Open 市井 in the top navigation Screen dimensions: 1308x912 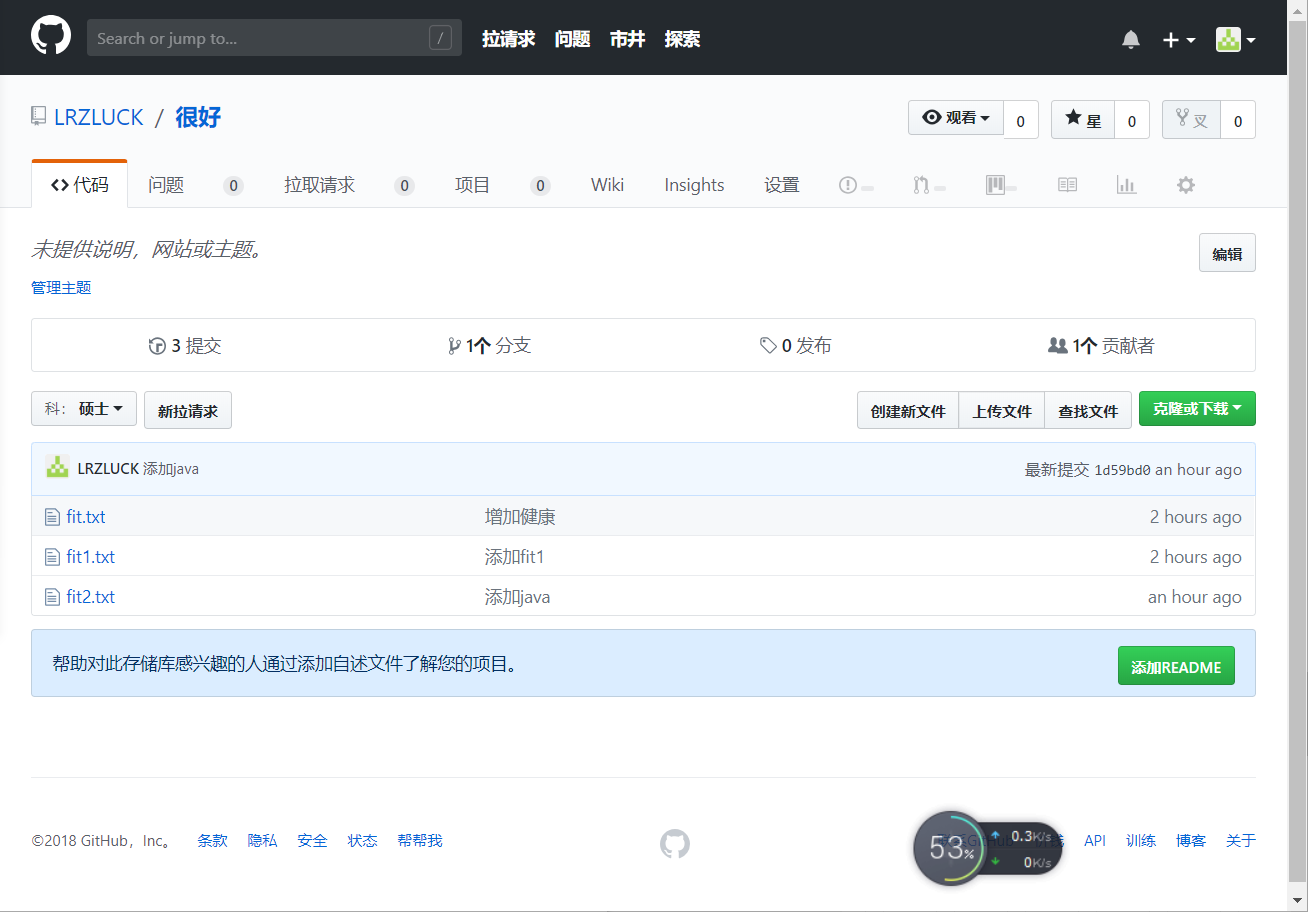tap(627, 39)
